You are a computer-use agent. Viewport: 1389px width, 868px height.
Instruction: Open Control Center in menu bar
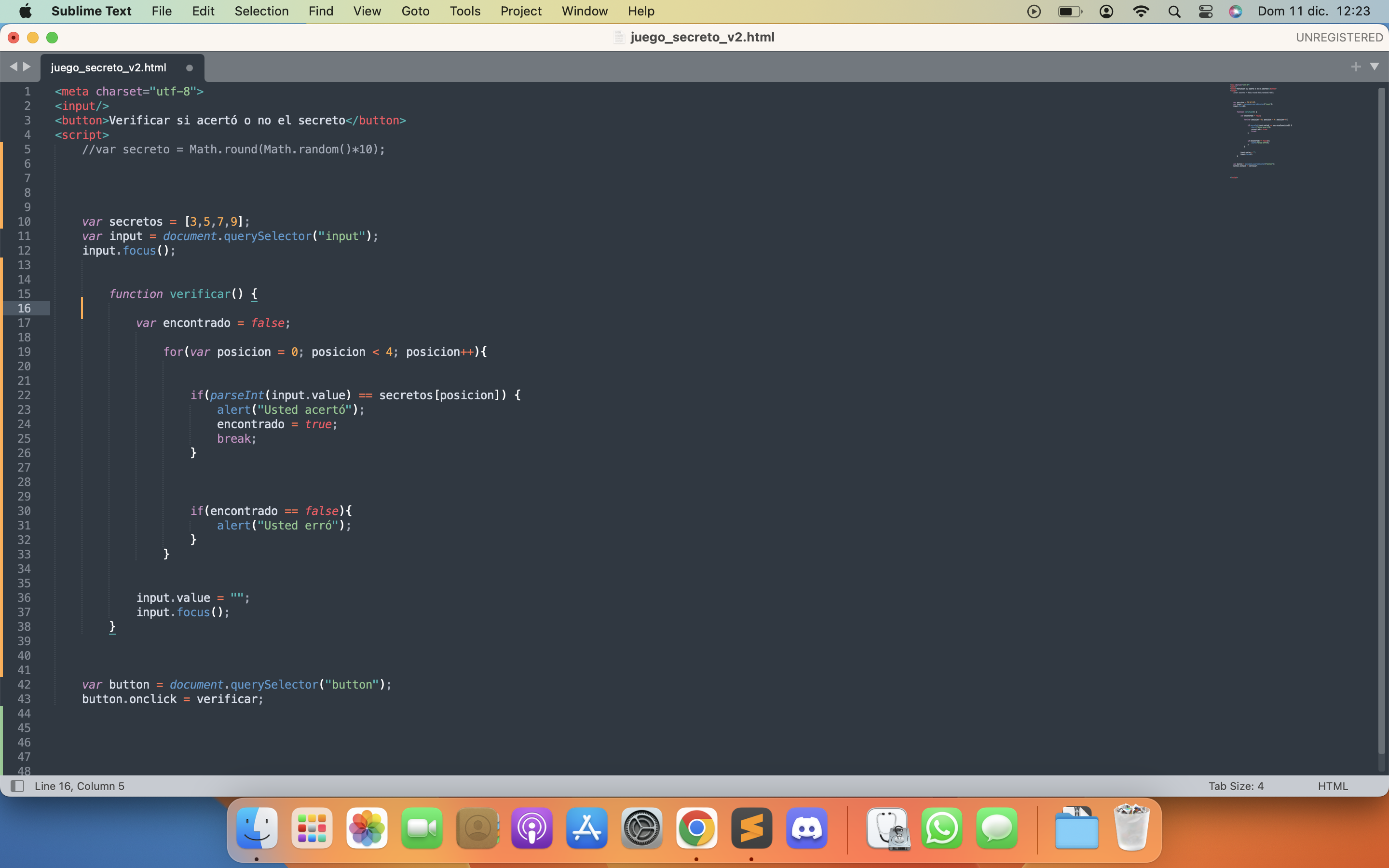point(1205,12)
